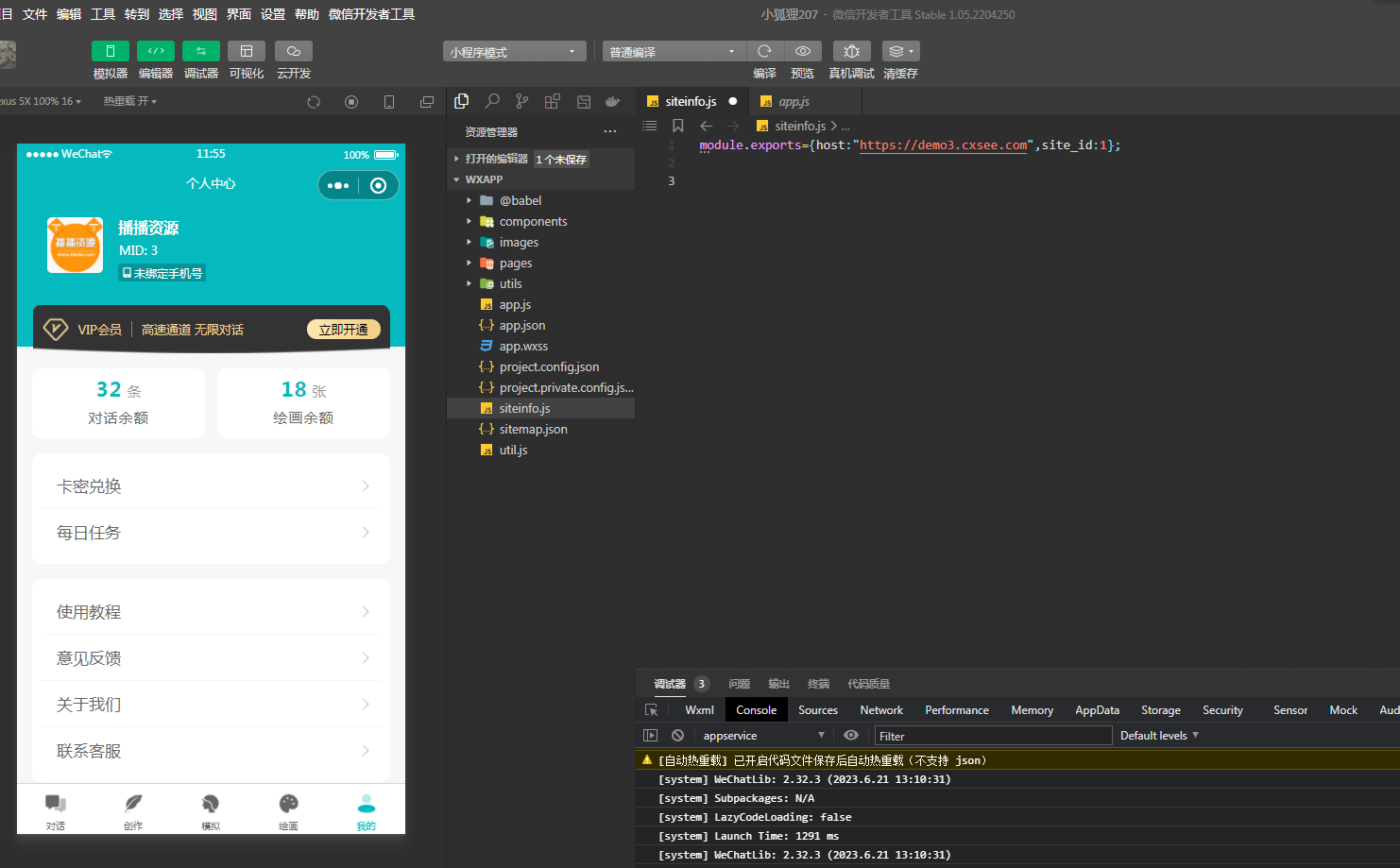Tap the 绘画 palette tab in simulator
1400x868 pixels.
(x=288, y=811)
